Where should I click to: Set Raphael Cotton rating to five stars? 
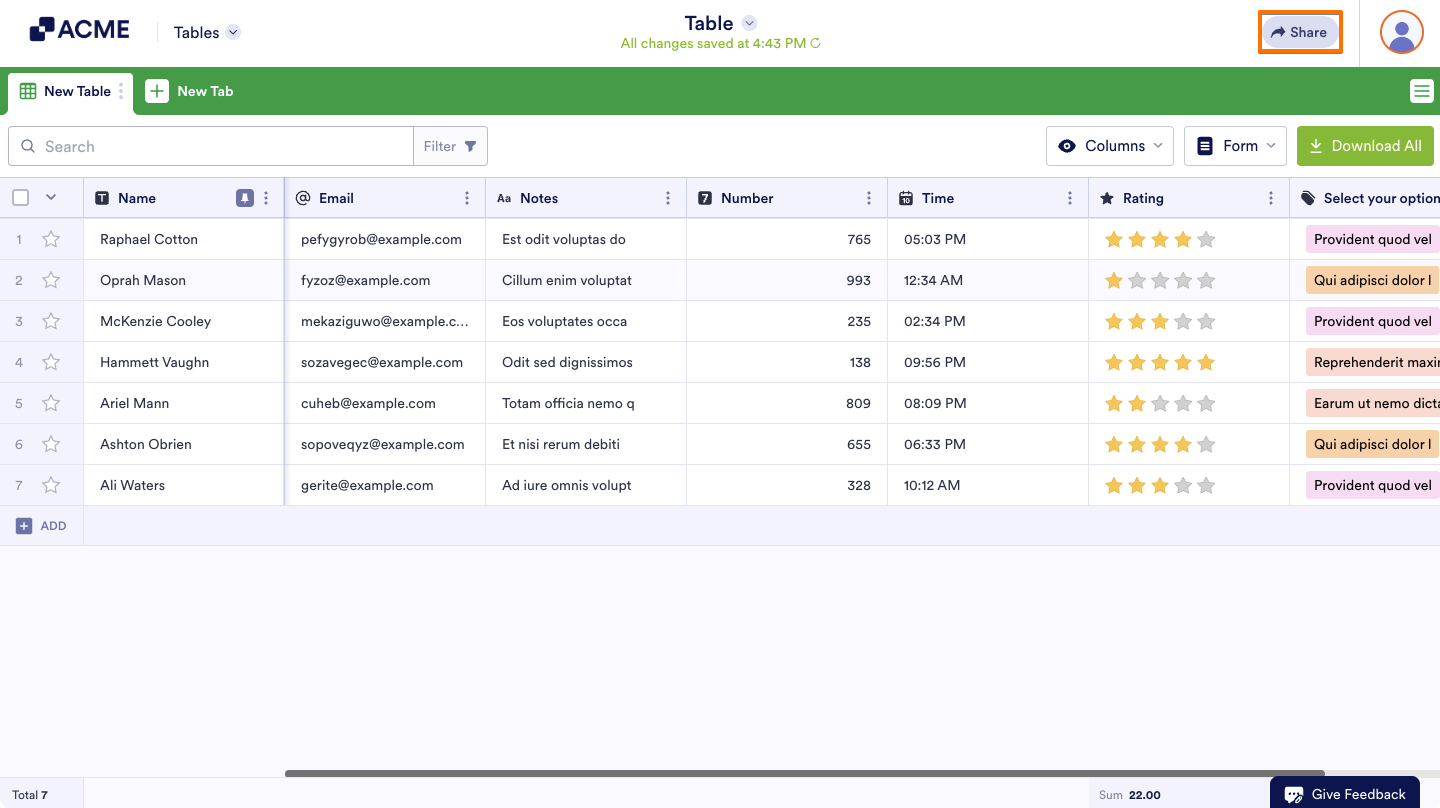(1206, 239)
